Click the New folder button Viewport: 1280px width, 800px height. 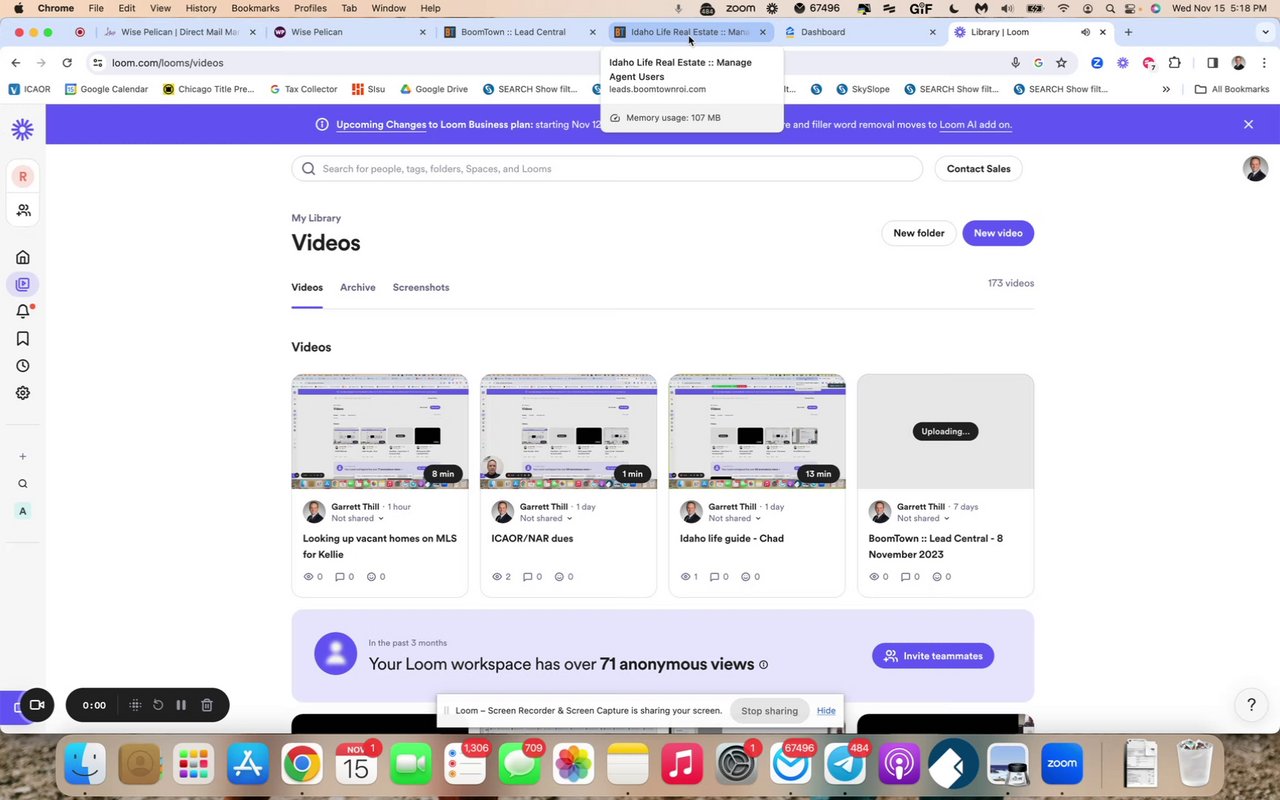918,233
